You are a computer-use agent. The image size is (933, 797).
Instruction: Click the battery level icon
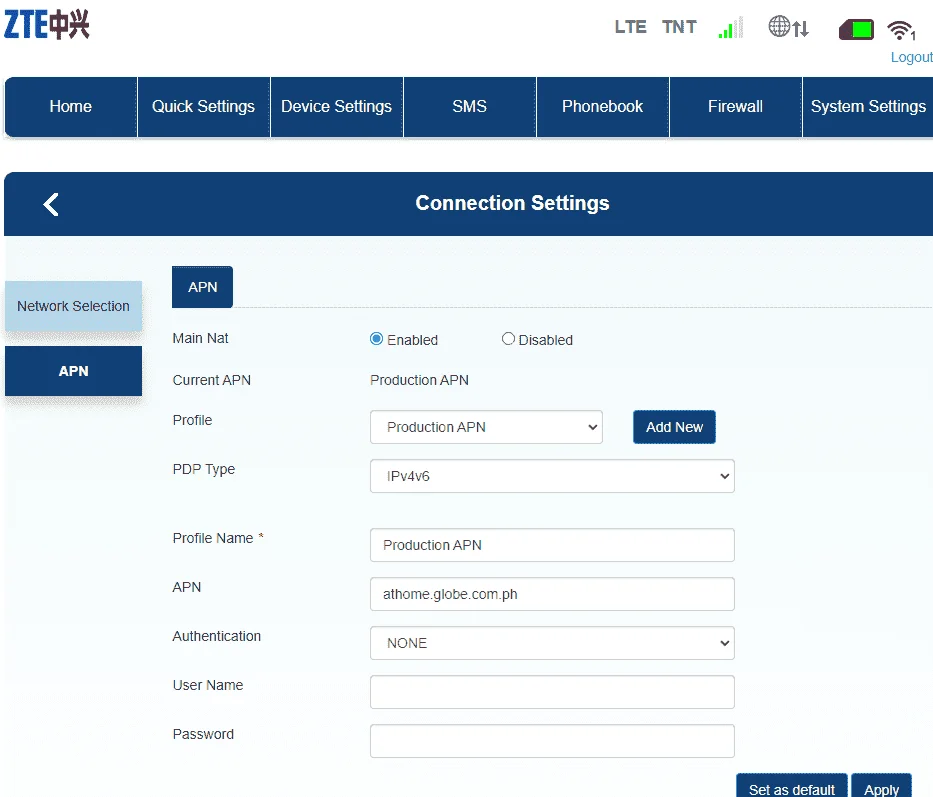[856, 29]
